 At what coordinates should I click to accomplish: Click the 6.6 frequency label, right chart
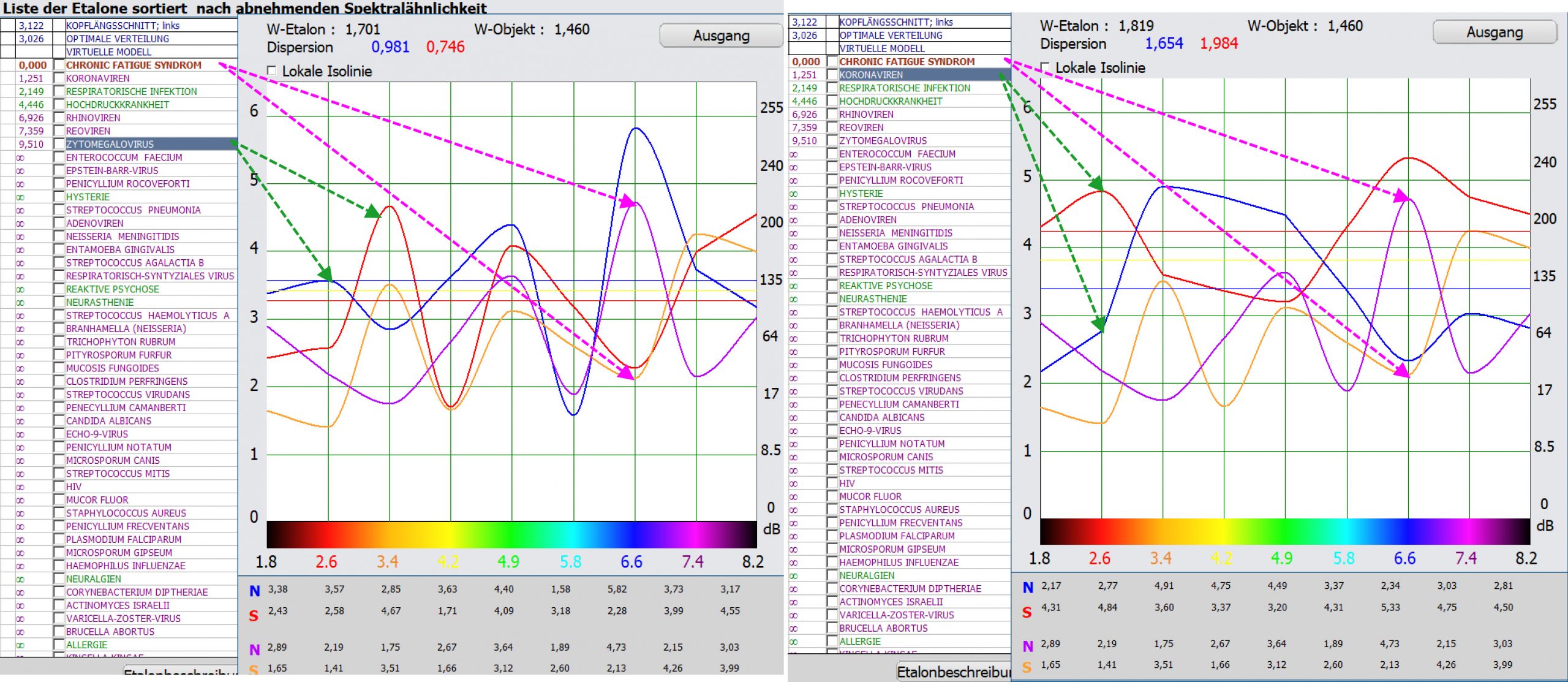1404,558
